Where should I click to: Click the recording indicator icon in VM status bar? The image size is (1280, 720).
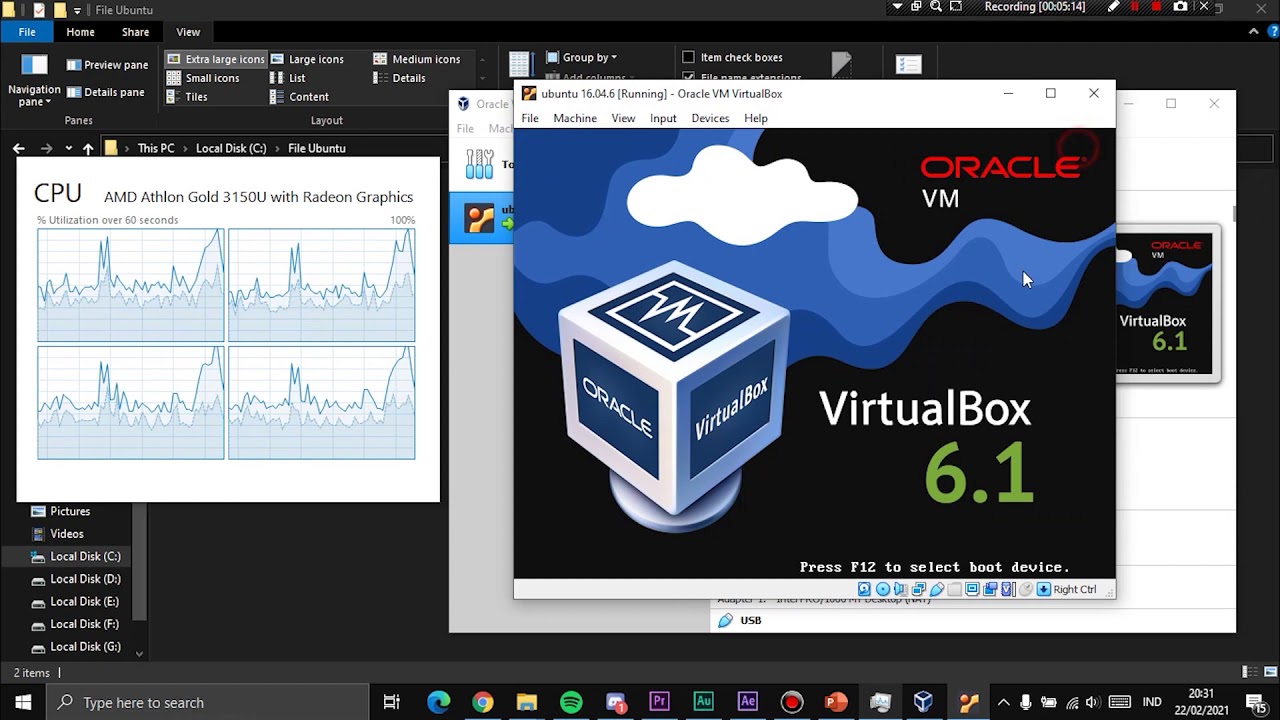tap(990, 589)
